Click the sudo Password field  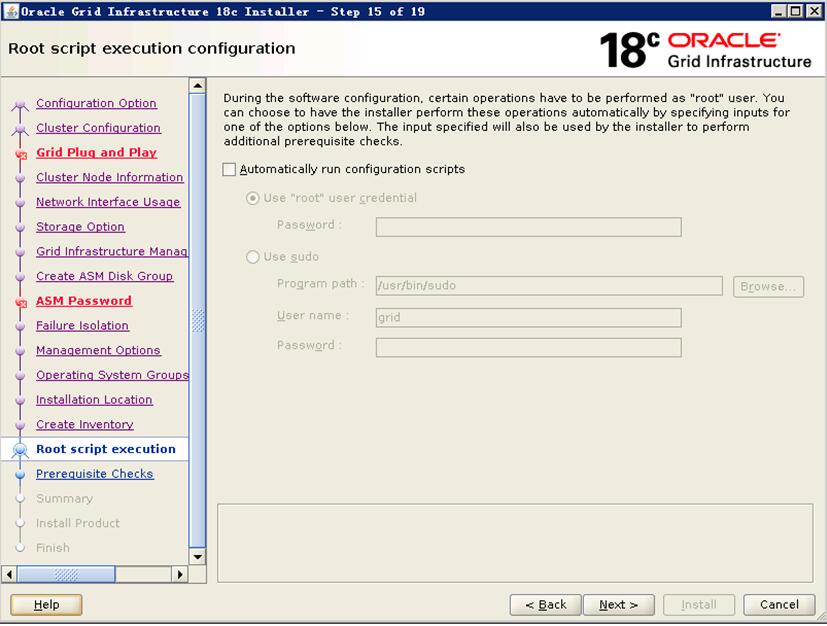click(x=528, y=348)
